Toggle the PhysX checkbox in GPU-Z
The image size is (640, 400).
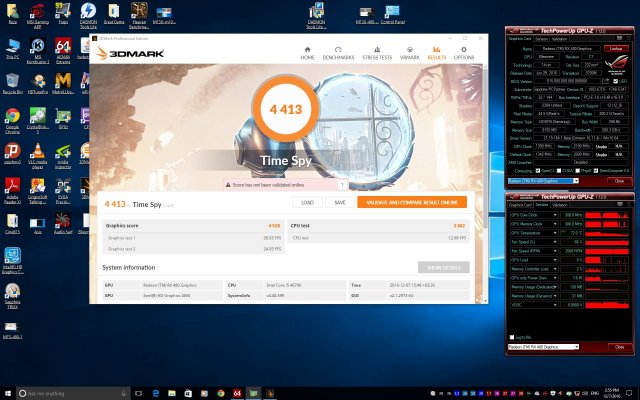580,170
